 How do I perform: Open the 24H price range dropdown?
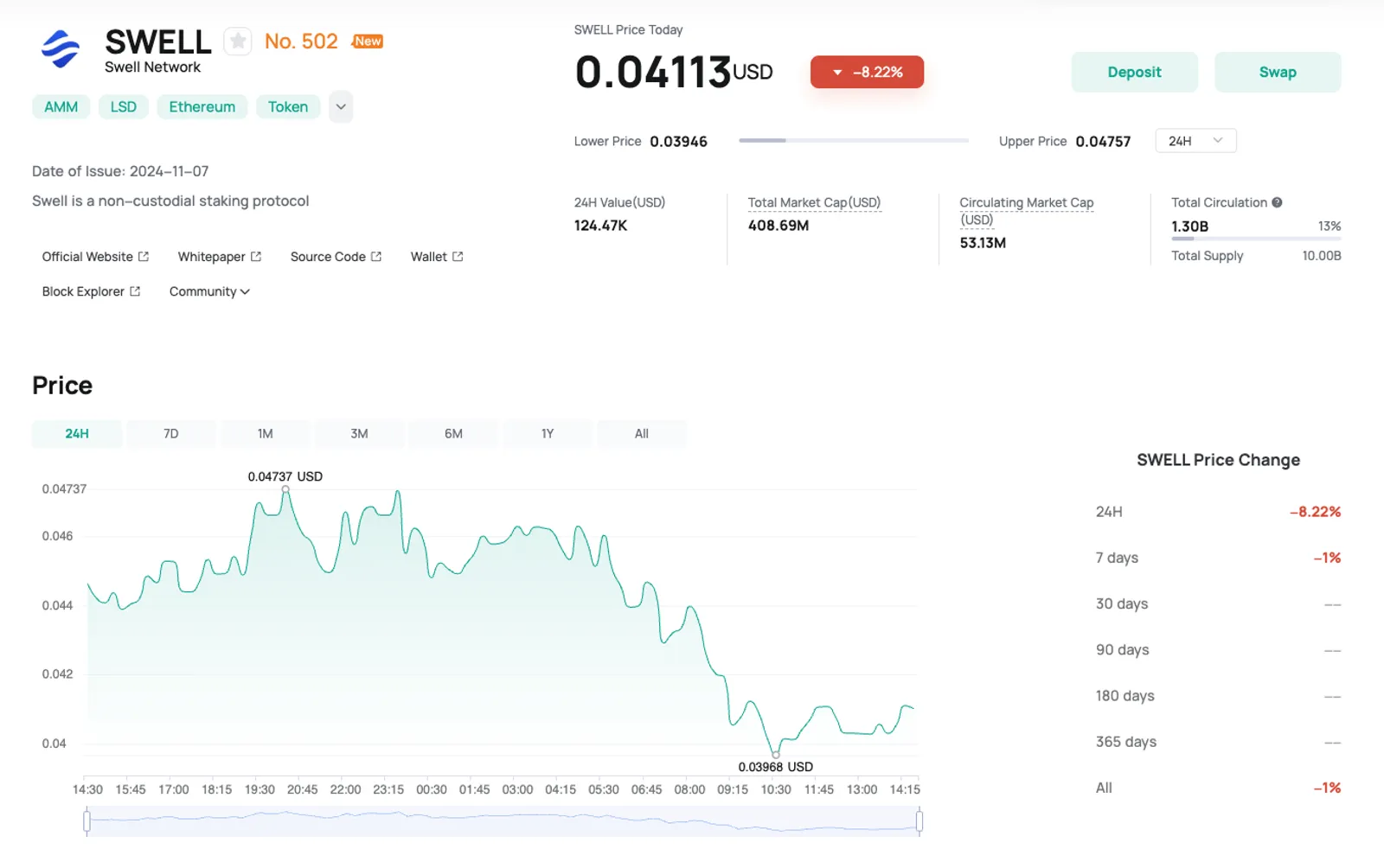point(1195,141)
